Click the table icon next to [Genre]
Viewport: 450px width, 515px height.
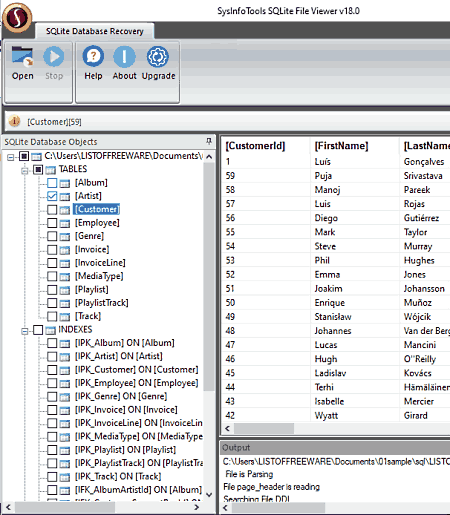[x=65, y=236]
